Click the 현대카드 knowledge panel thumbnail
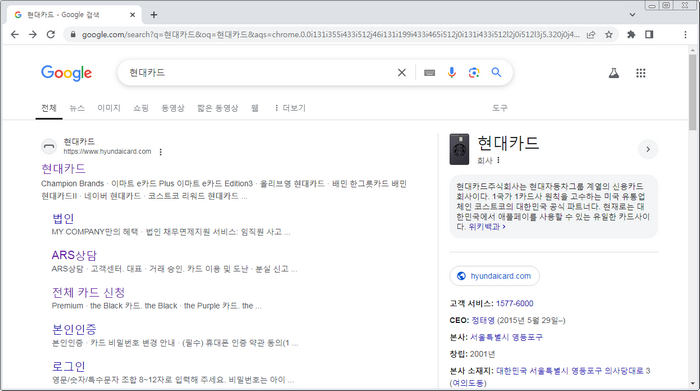Screen dimensions: 700x391 tap(459, 149)
